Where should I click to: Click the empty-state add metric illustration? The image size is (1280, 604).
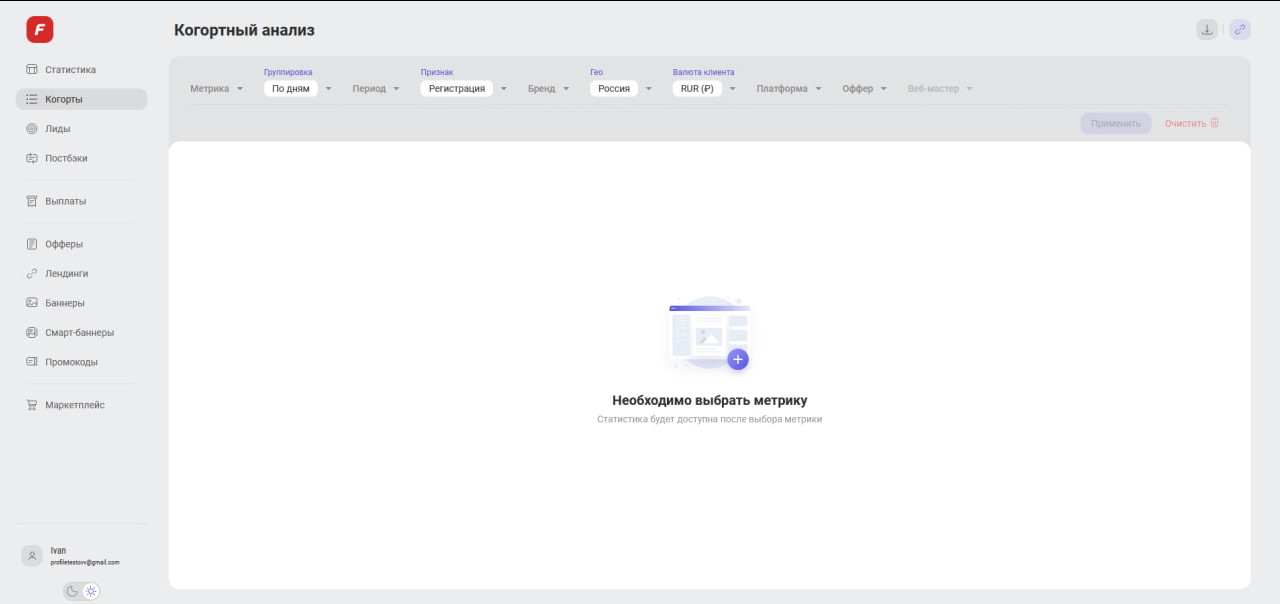click(x=710, y=335)
